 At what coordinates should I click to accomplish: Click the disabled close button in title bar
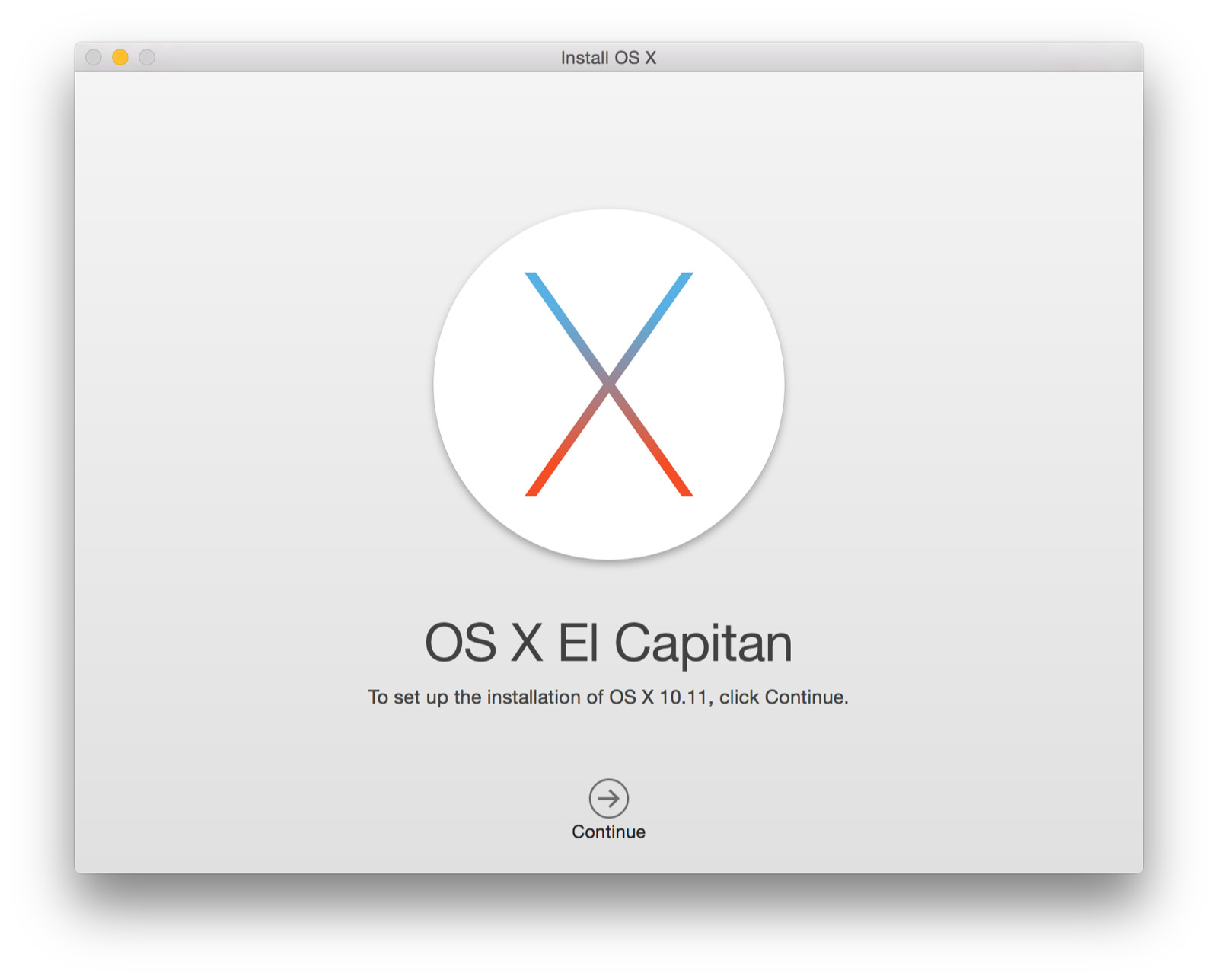pos(94,57)
